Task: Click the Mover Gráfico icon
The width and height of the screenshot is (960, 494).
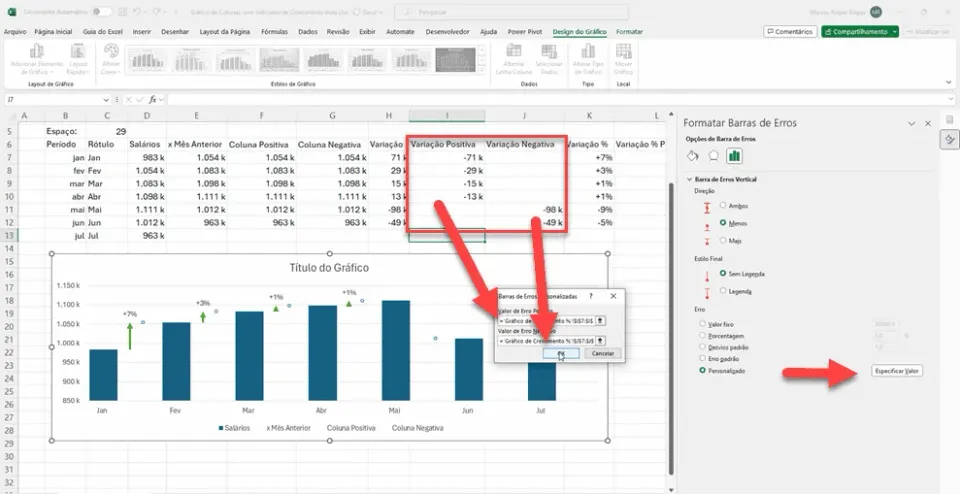Action: pyautogui.click(x=623, y=51)
